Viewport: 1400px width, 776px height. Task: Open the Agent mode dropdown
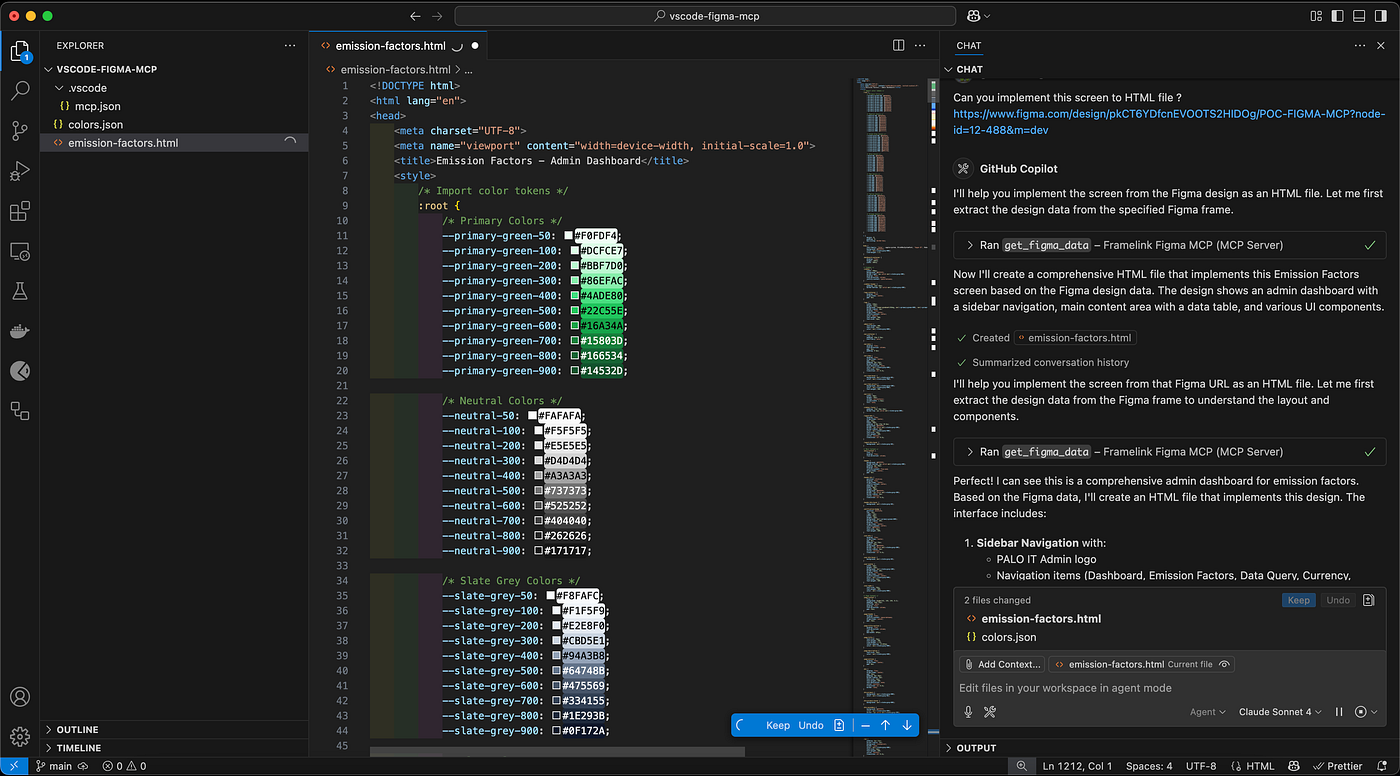click(x=1207, y=712)
